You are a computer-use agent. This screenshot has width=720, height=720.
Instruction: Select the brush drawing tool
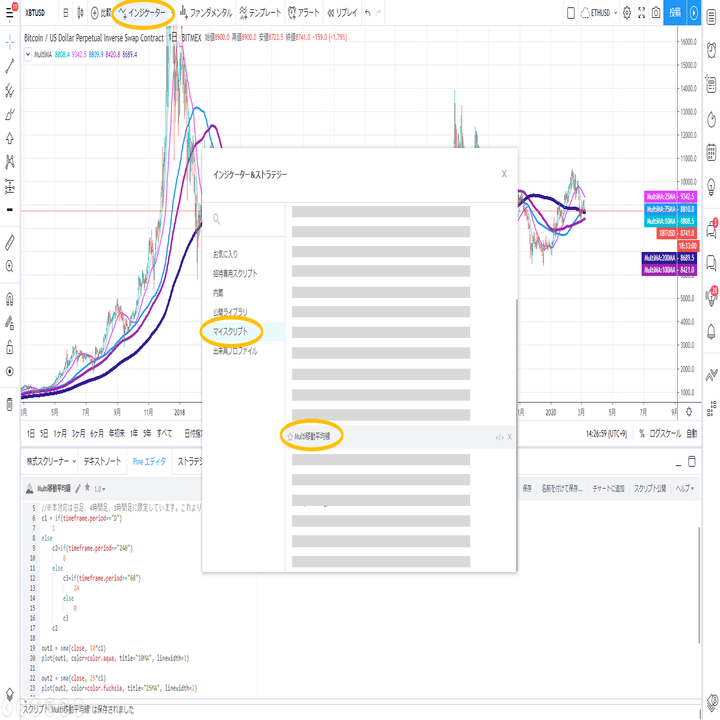click(10, 114)
